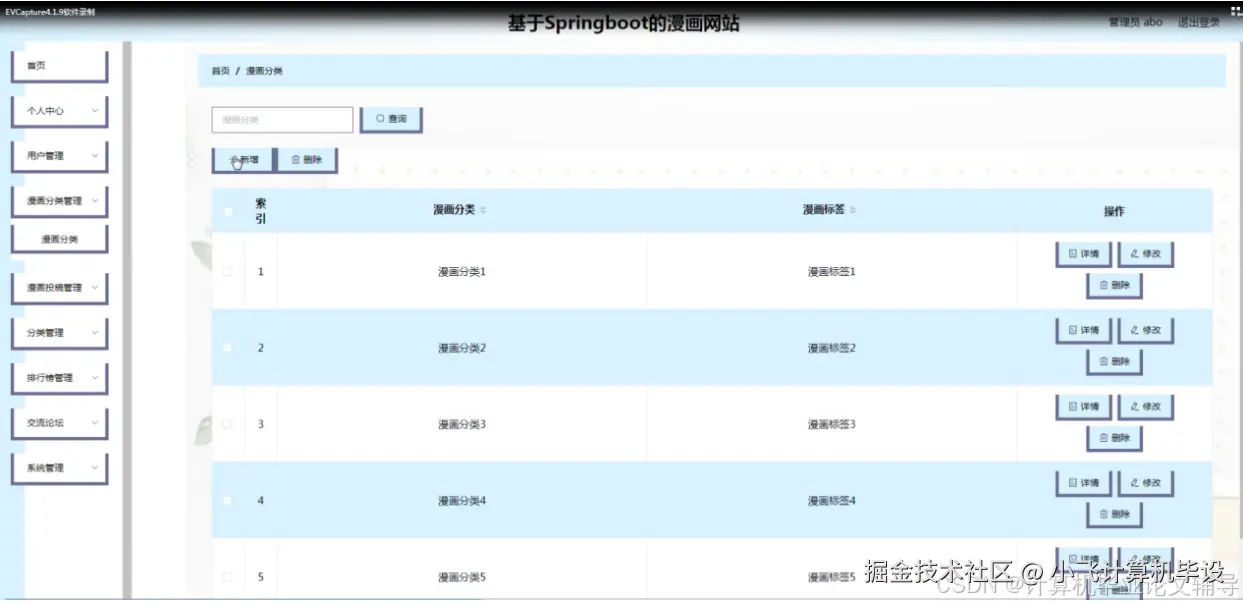1243x604 pixels.
Task: Check the checkbox for row 4
Action: (228, 501)
